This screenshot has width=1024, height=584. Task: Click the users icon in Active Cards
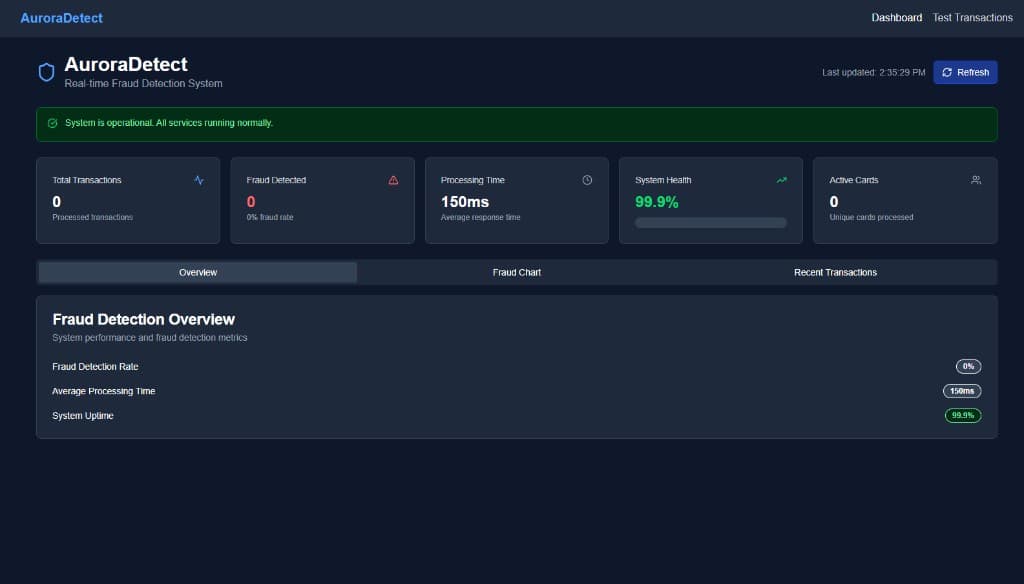[976, 180]
